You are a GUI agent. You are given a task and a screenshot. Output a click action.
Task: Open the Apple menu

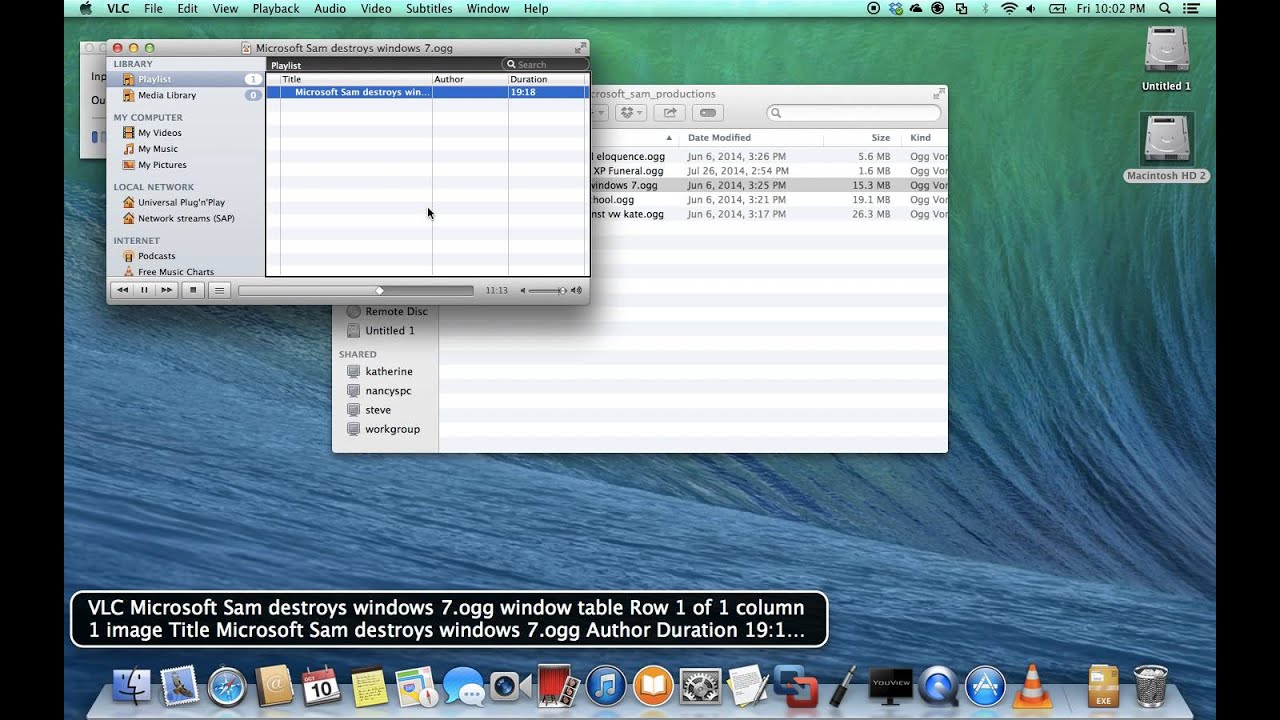[85, 8]
